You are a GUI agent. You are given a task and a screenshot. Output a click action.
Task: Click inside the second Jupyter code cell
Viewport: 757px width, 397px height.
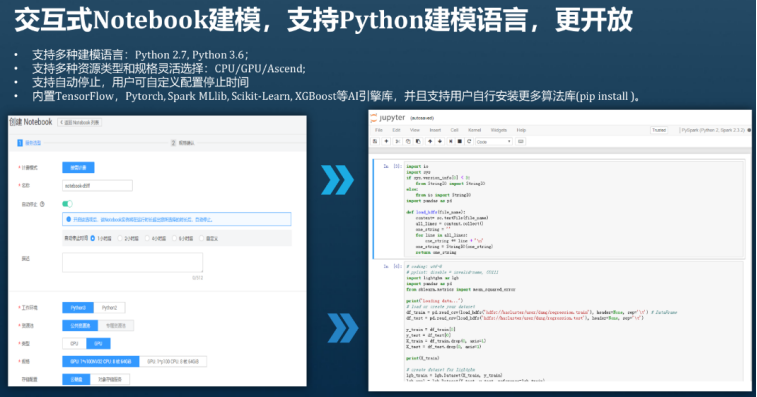point(574,321)
